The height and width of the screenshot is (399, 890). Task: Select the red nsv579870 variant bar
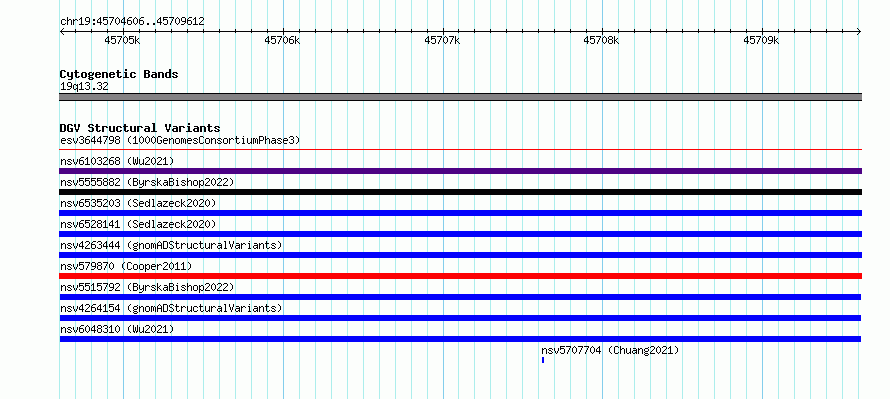460,276
